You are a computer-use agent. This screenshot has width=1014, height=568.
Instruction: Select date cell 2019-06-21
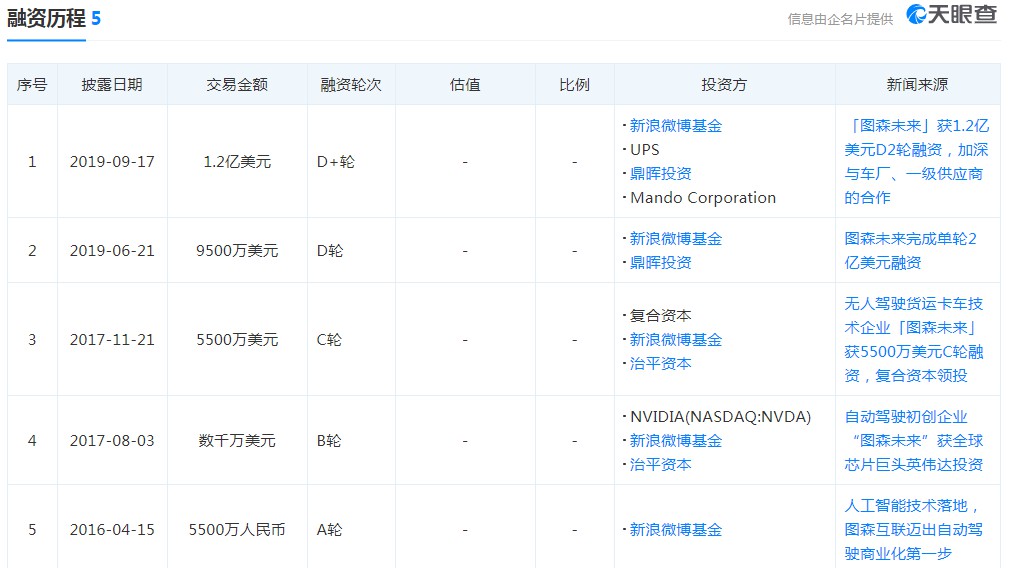[112, 250]
